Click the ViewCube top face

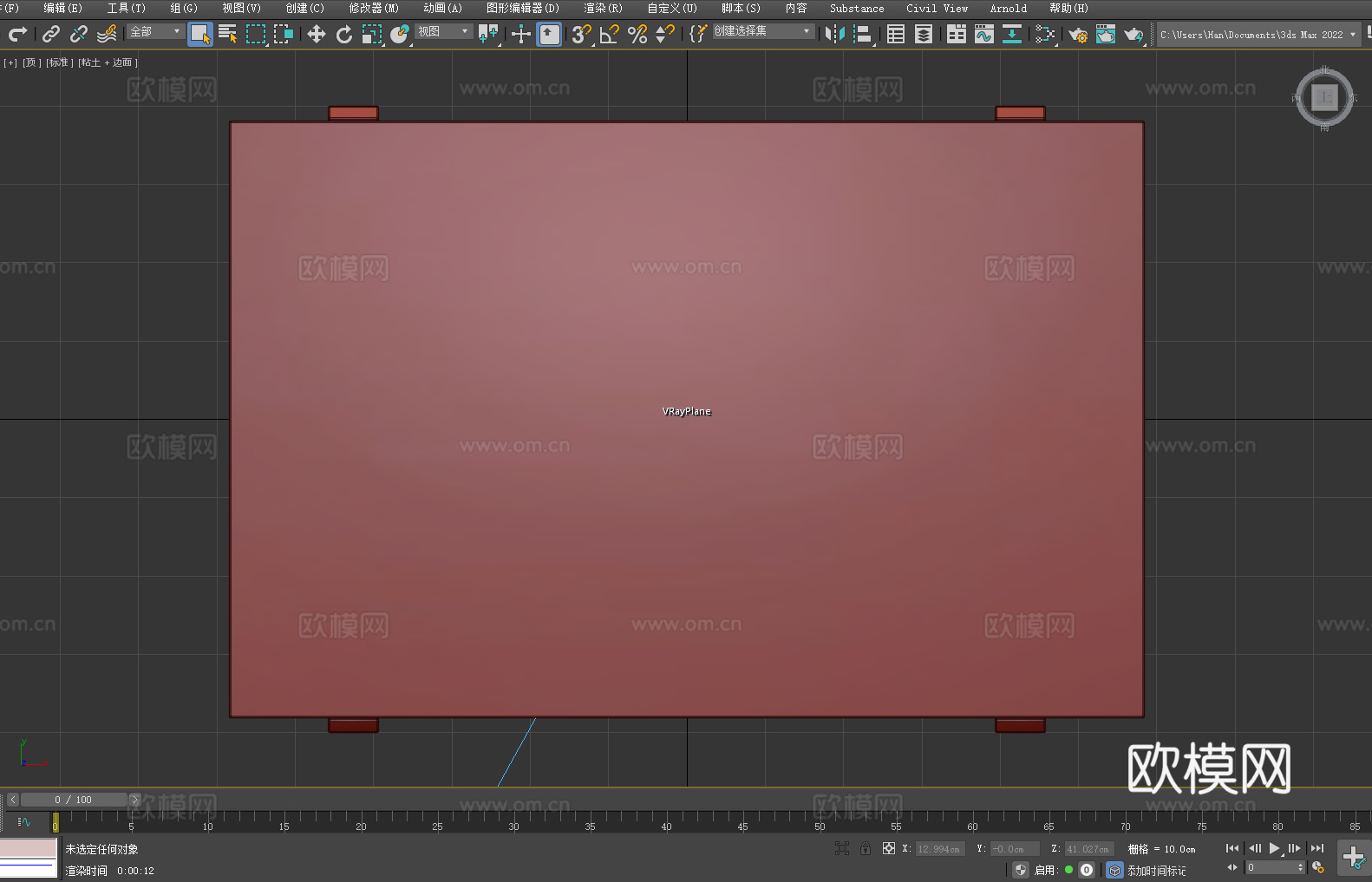click(x=1324, y=97)
